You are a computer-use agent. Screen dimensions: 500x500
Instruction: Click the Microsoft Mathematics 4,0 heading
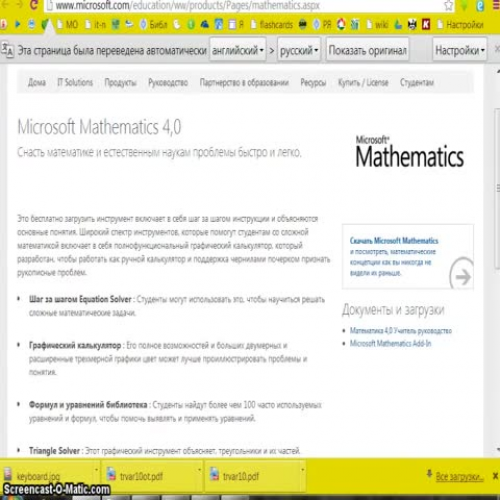(x=99, y=127)
